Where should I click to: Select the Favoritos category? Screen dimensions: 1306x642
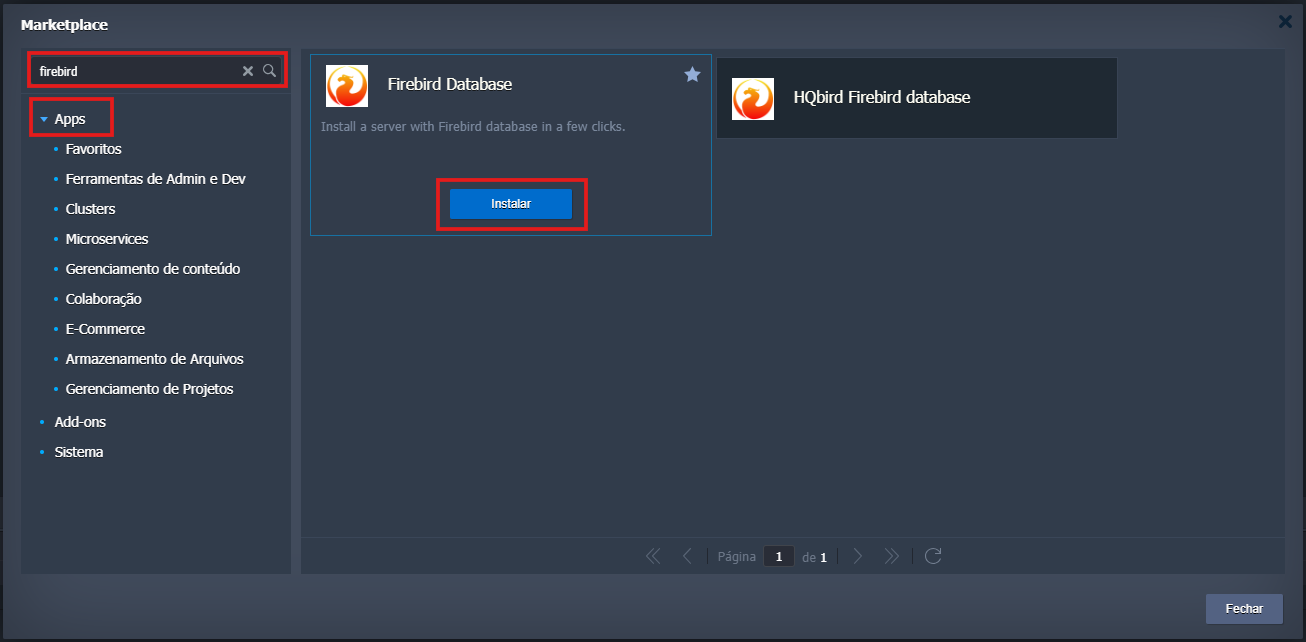tap(93, 149)
